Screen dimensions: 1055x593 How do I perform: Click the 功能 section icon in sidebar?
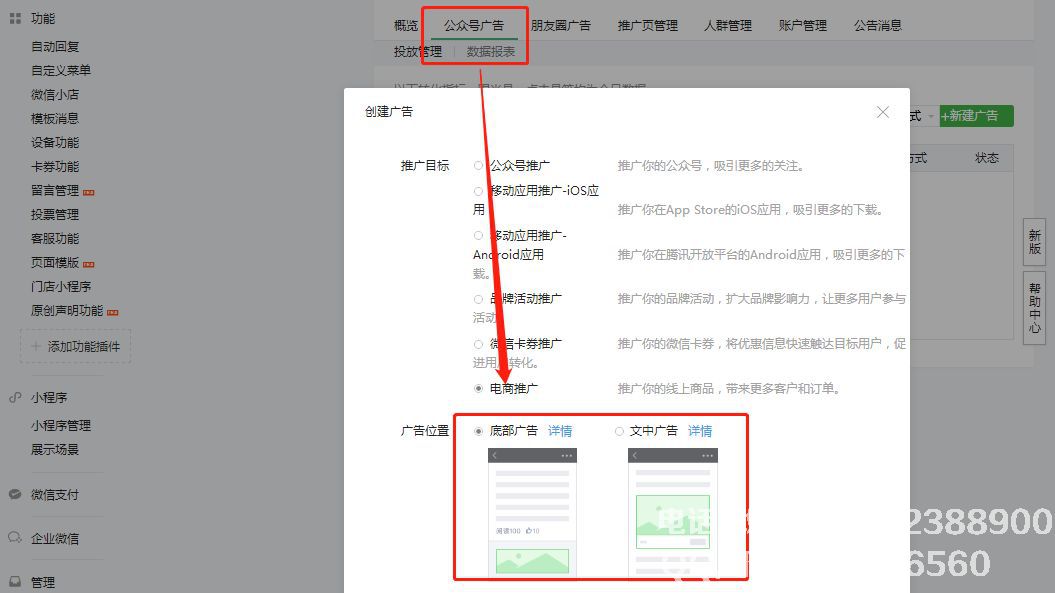coord(15,19)
